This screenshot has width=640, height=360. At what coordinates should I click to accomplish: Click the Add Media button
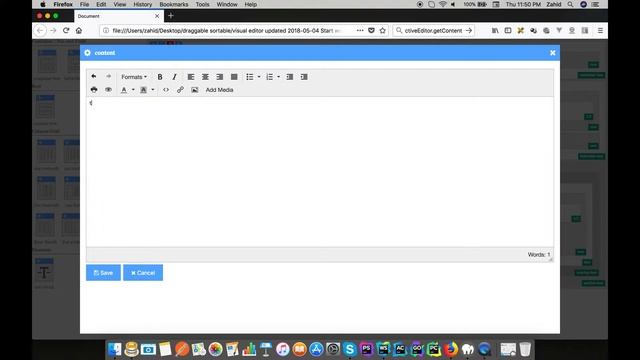point(220,90)
